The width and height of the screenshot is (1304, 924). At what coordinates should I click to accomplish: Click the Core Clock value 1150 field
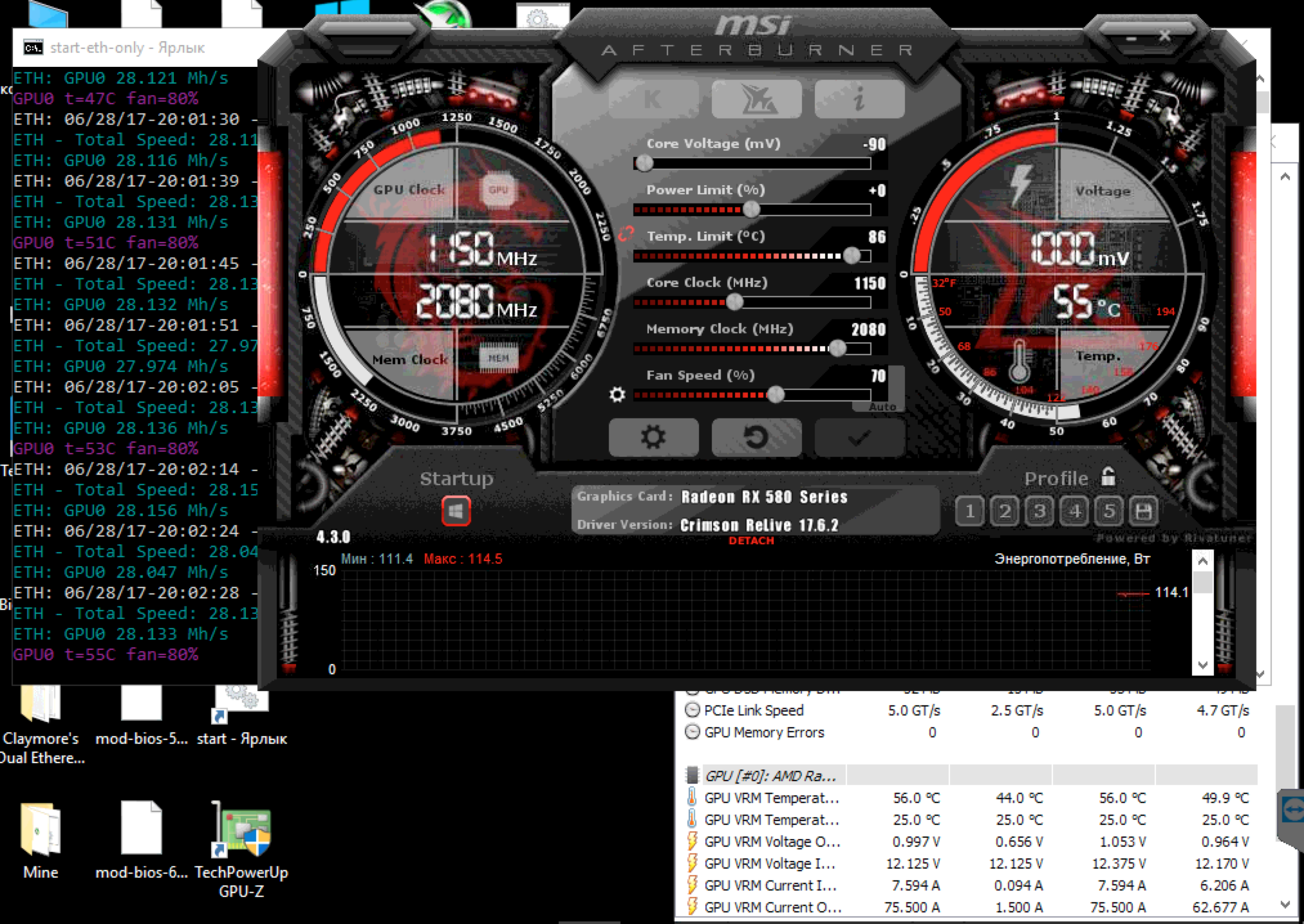click(870, 283)
